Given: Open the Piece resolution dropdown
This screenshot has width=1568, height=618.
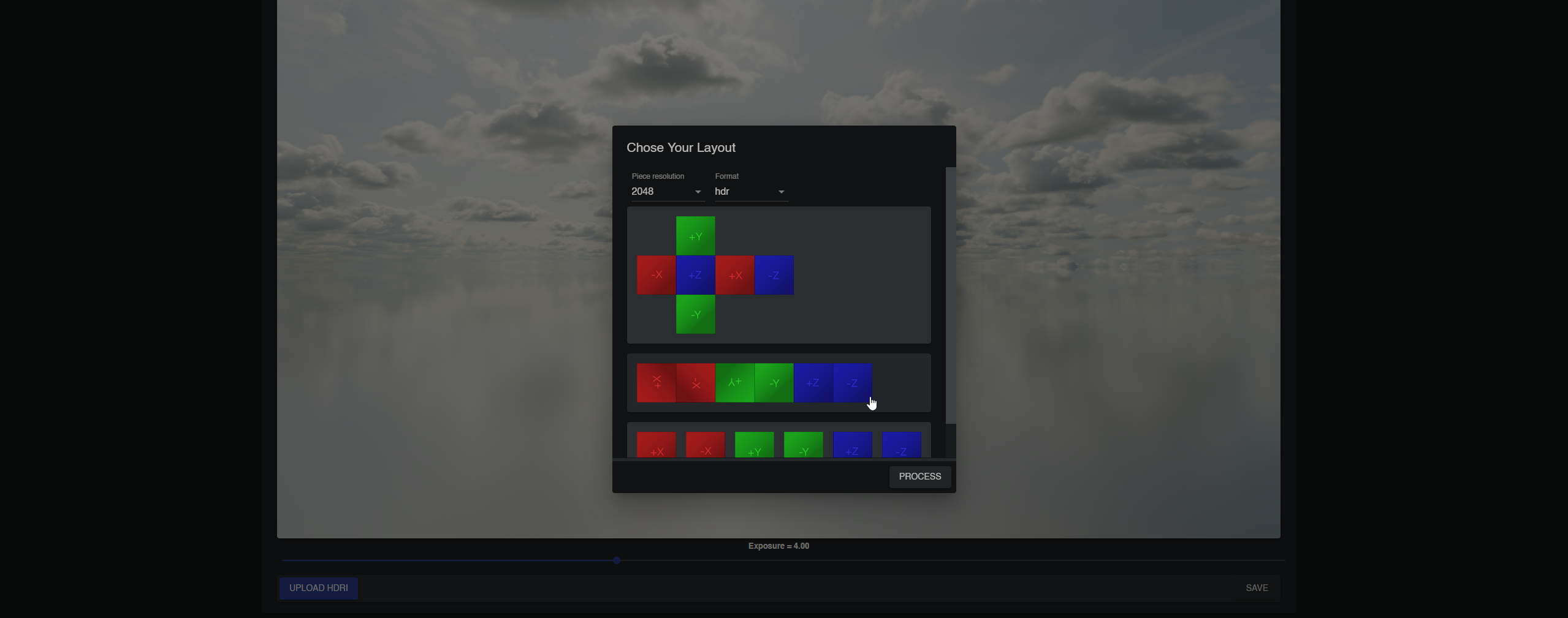Looking at the screenshot, I should point(667,192).
